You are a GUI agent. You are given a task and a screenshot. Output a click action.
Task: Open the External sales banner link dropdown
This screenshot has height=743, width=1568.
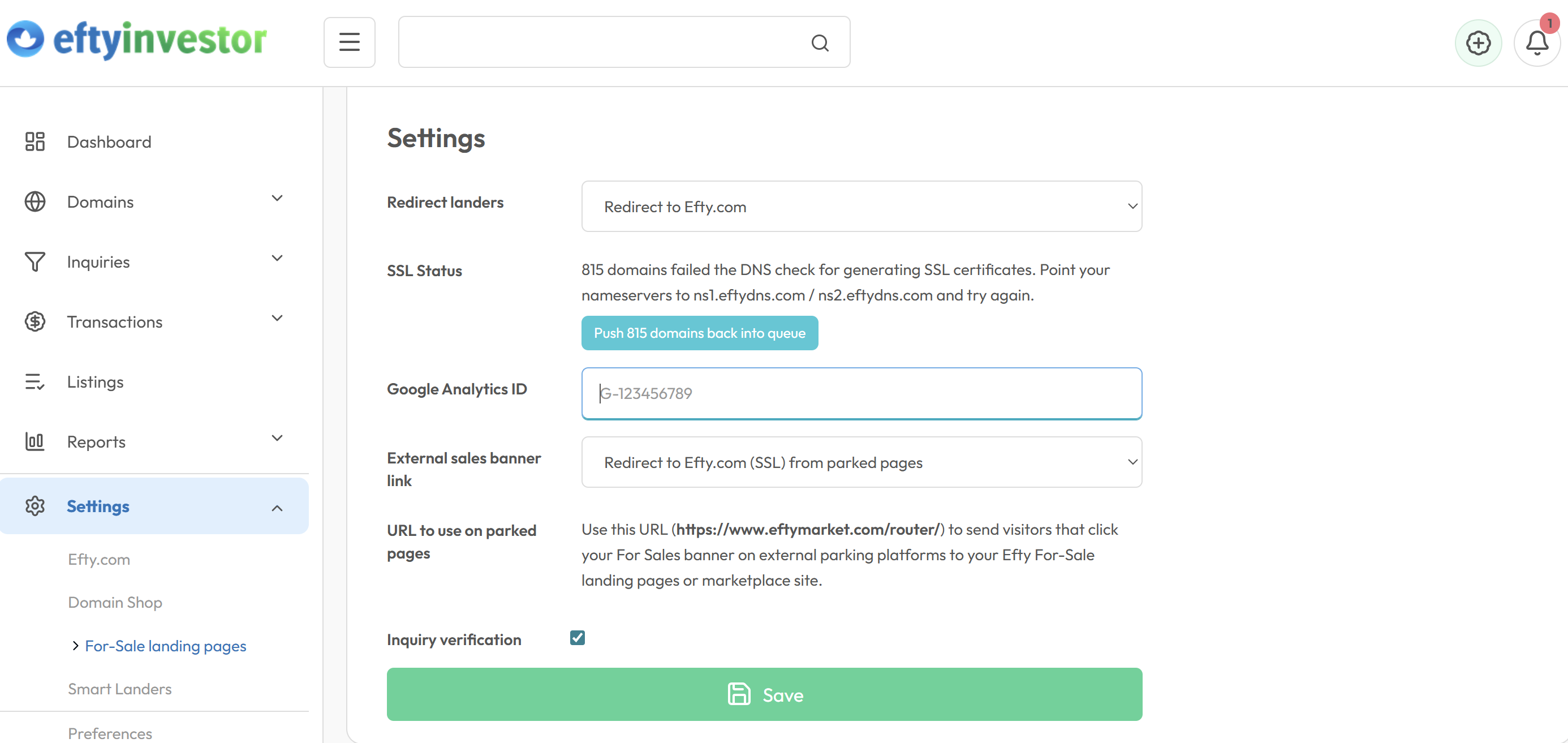(861, 462)
